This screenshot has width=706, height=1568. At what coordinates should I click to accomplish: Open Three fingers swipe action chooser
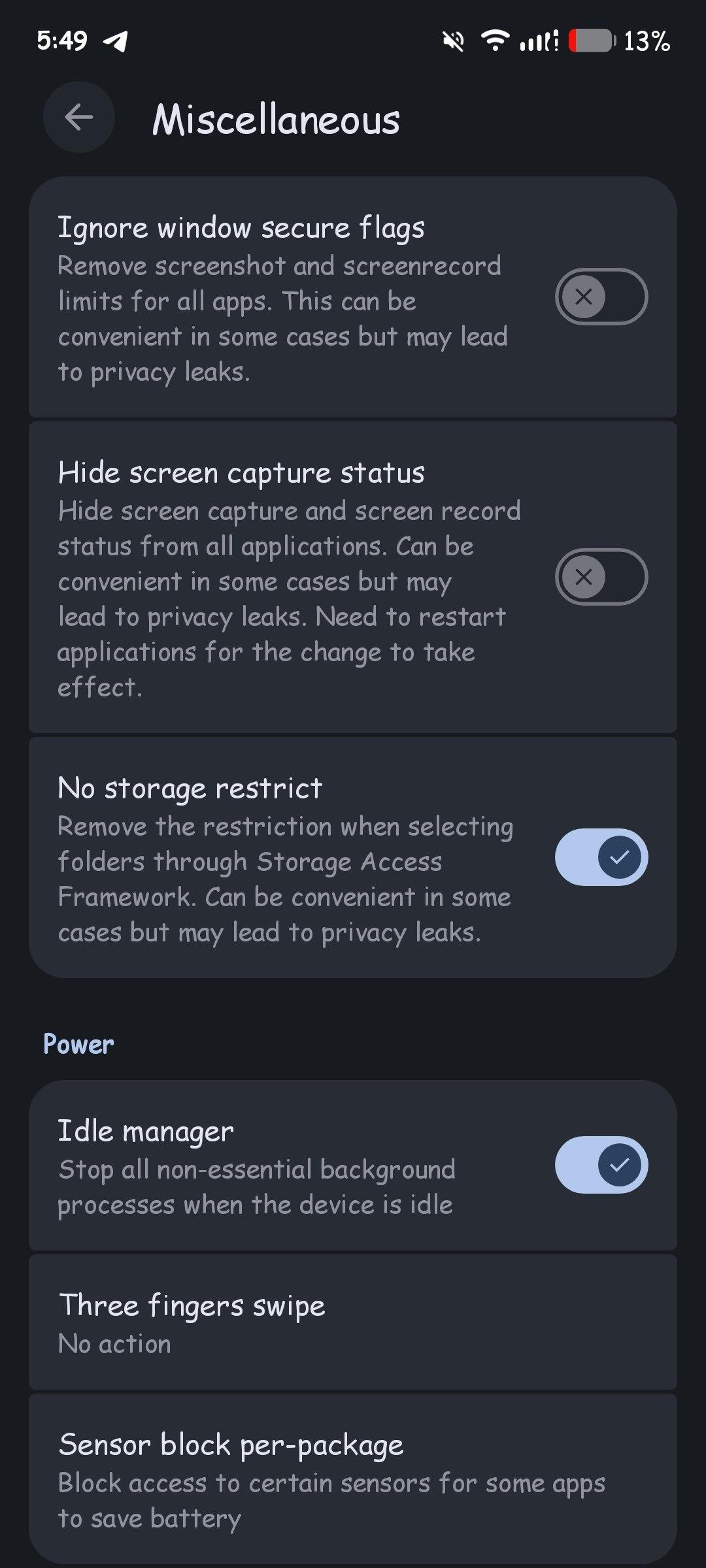pos(353,1322)
